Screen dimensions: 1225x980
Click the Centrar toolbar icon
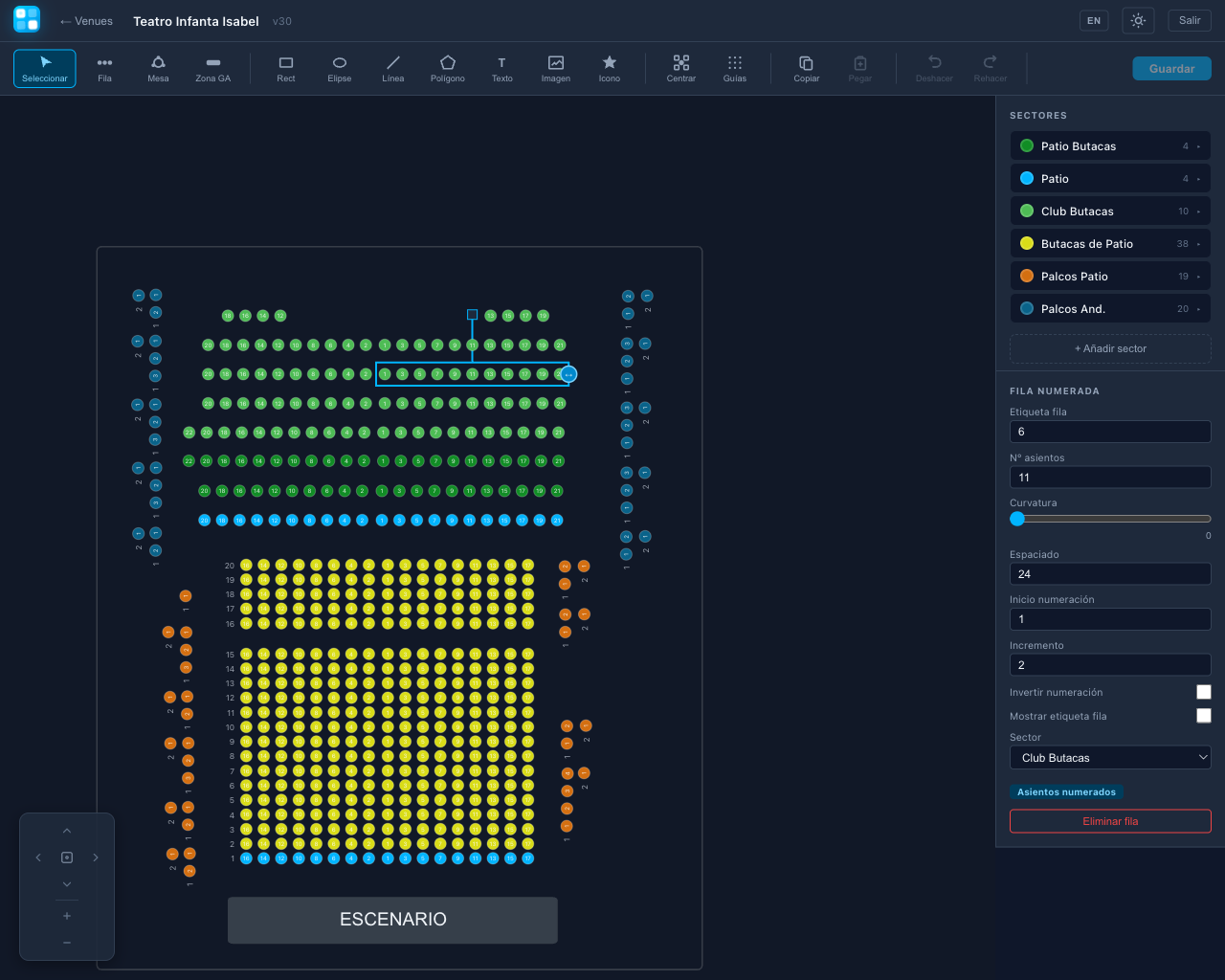click(680, 68)
